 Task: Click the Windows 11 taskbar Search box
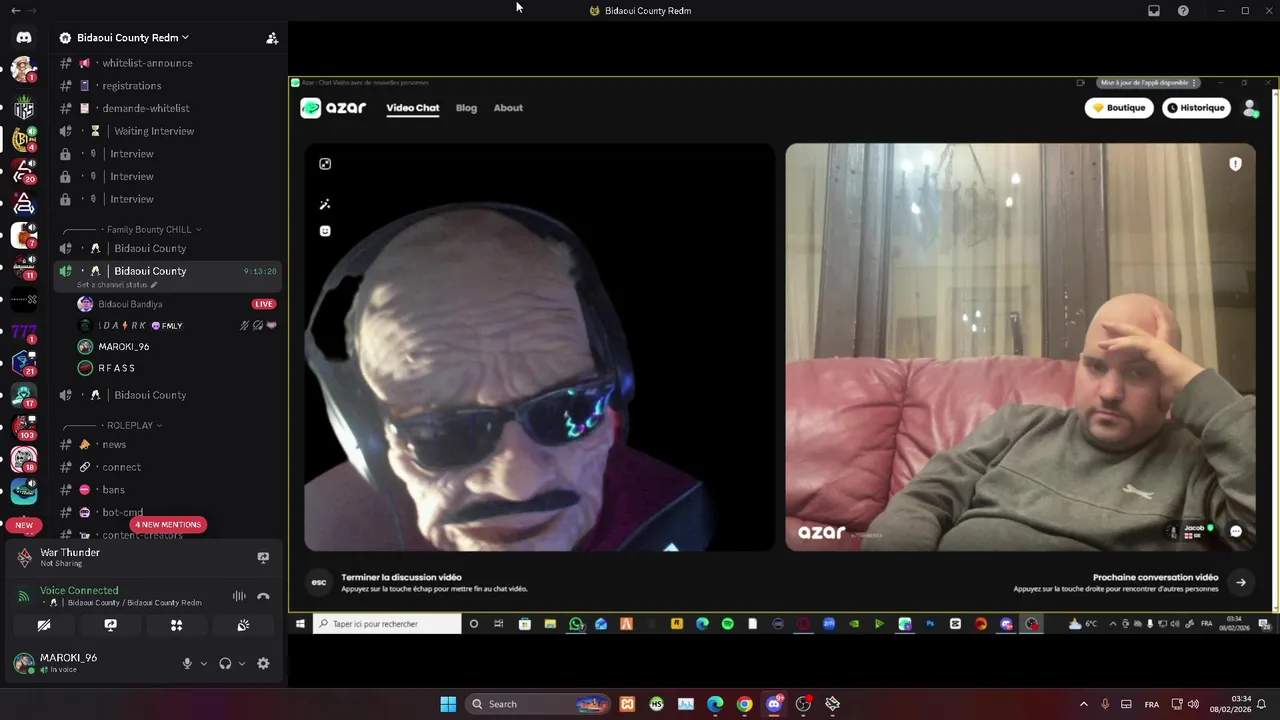tap(539, 704)
